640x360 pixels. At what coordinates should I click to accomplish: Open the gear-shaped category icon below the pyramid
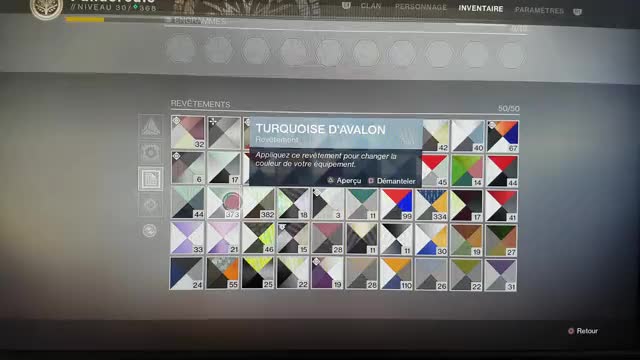[x=151, y=153]
